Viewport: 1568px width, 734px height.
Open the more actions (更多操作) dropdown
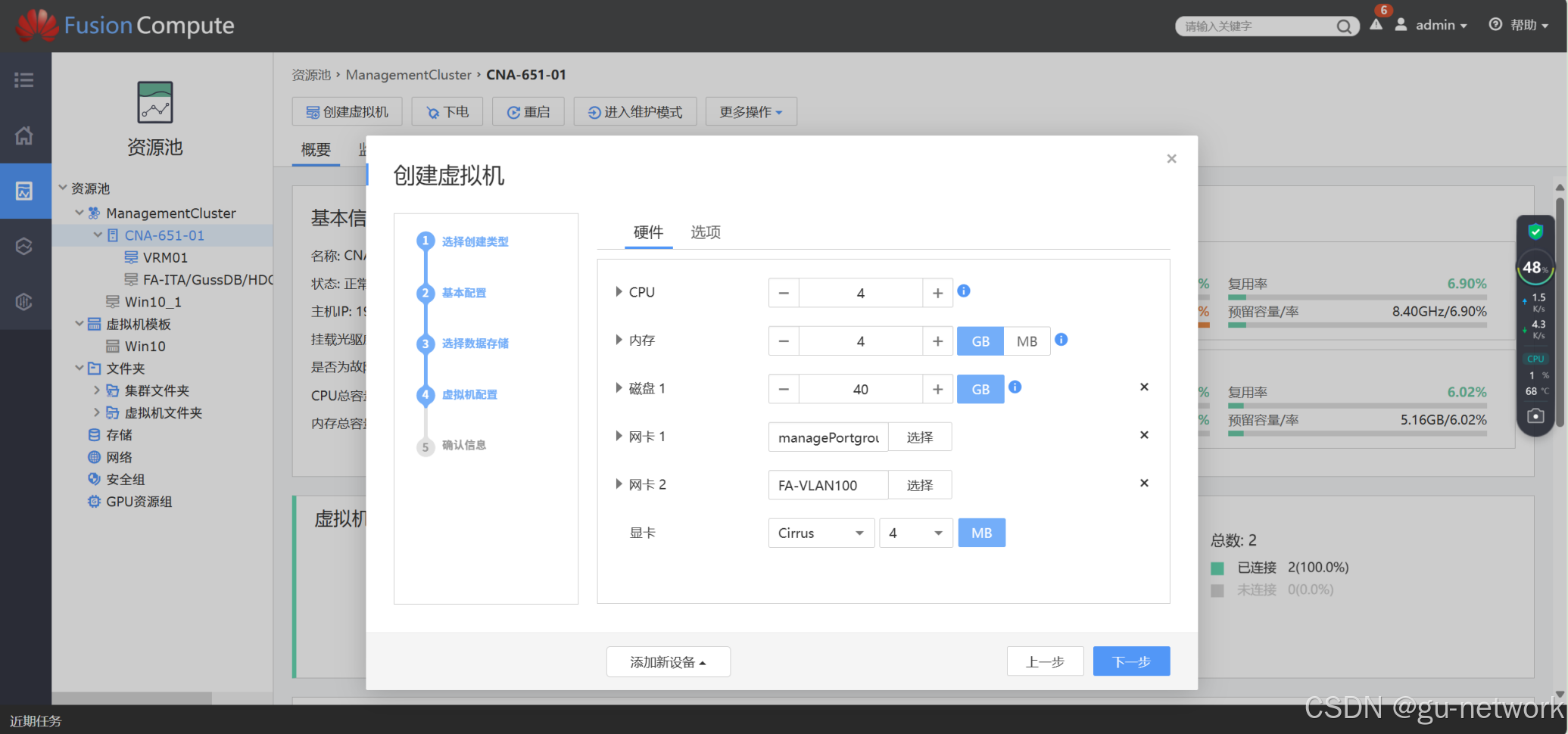tap(750, 112)
